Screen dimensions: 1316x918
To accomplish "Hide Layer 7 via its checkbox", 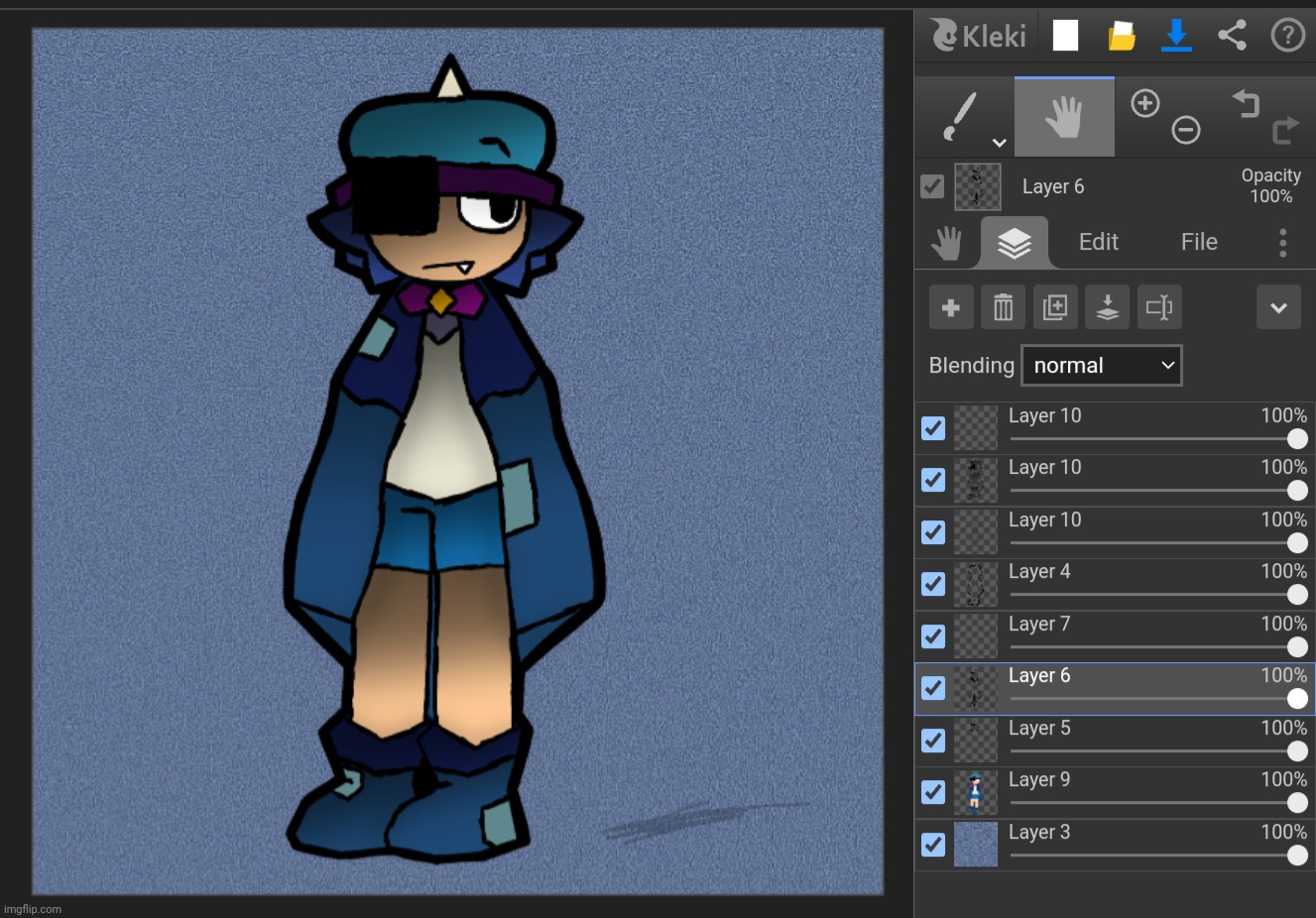I will pos(933,636).
